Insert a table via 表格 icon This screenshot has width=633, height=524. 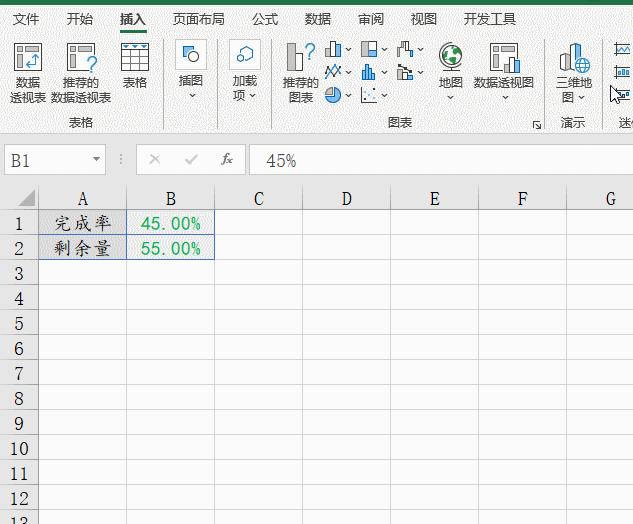134,66
